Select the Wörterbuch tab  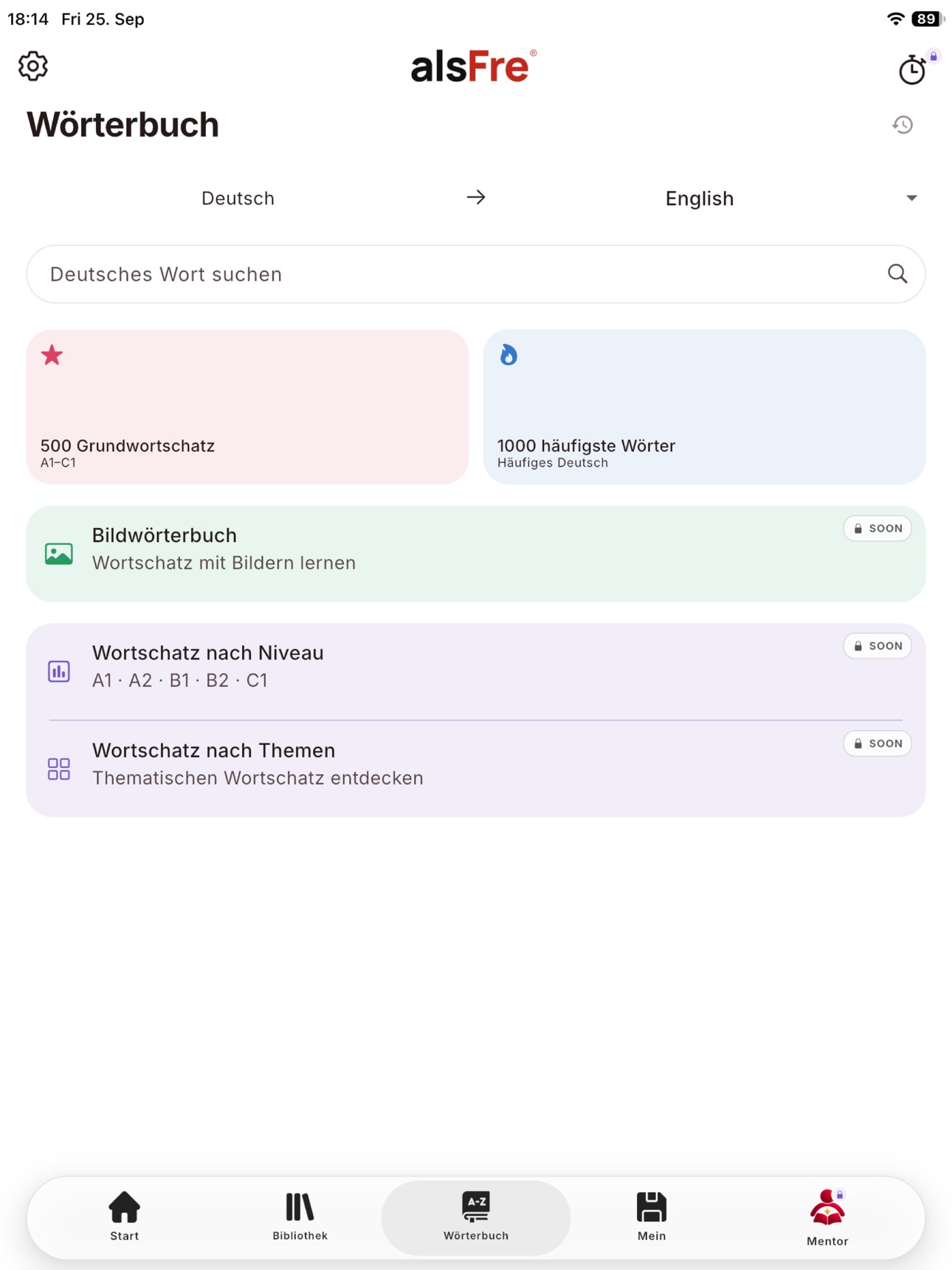(476, 1217)
